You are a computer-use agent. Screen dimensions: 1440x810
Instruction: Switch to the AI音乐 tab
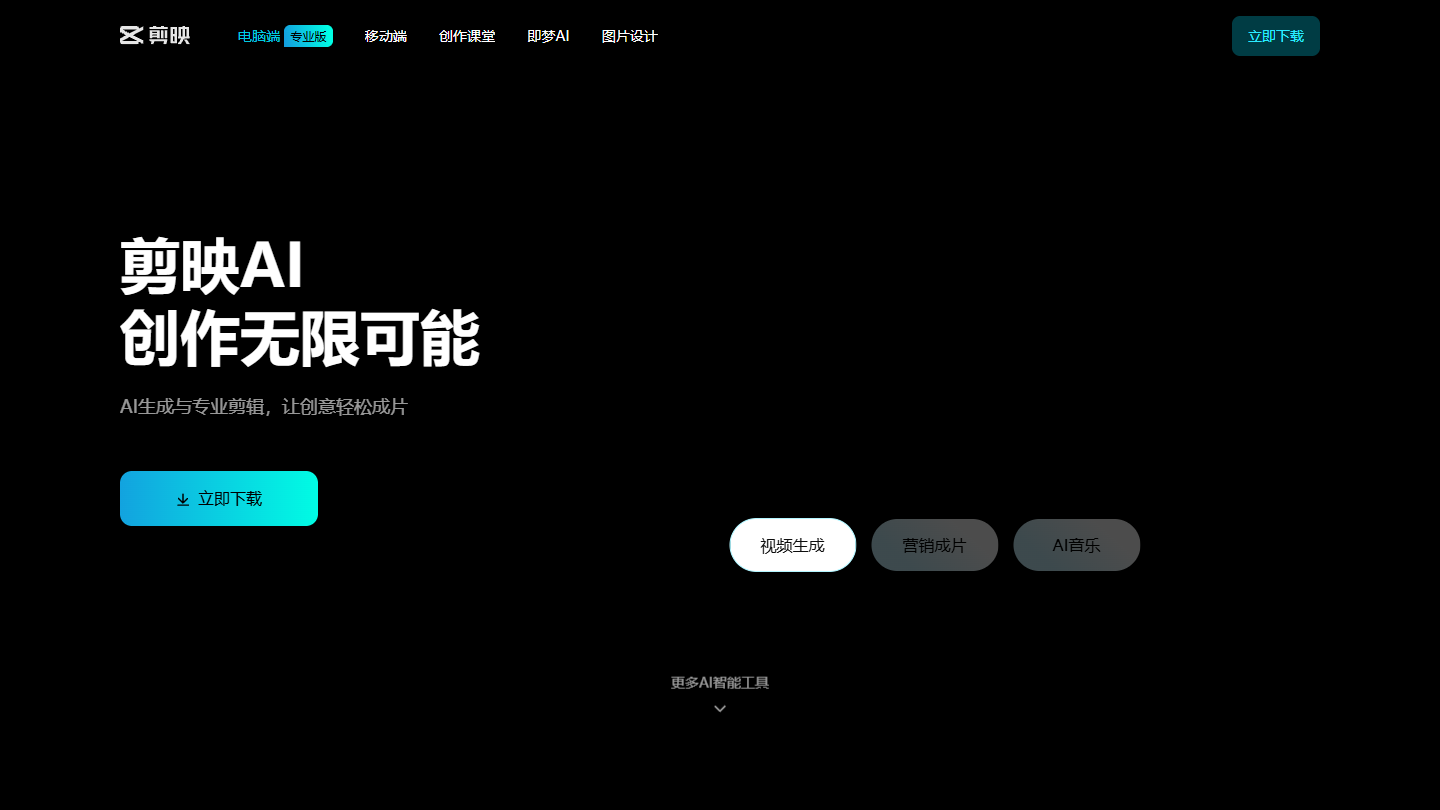[x=1077, y=545]
